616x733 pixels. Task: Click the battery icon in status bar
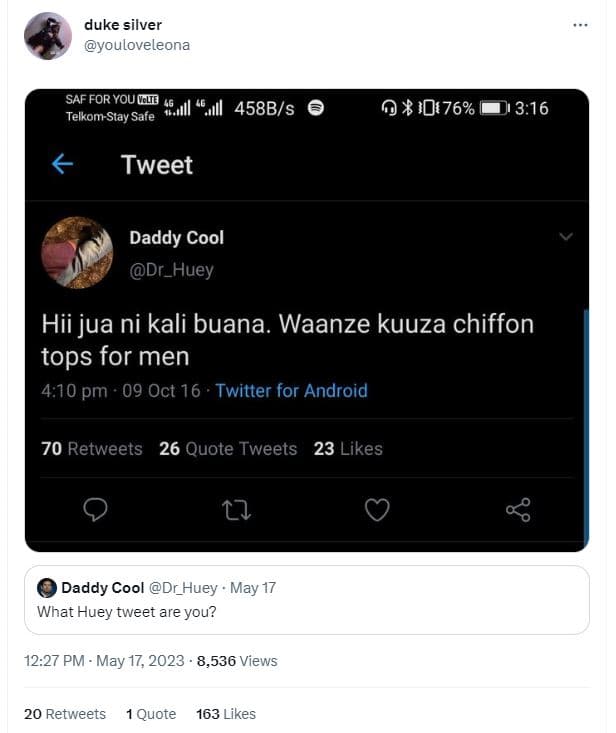click(494, 108)
